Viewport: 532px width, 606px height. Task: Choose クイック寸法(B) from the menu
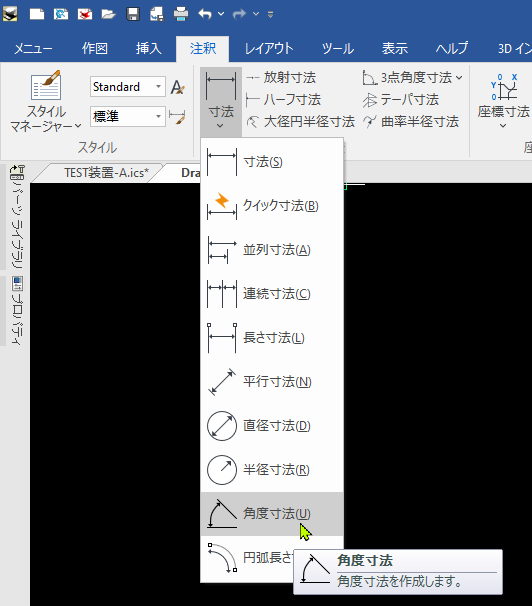(272, 206)
